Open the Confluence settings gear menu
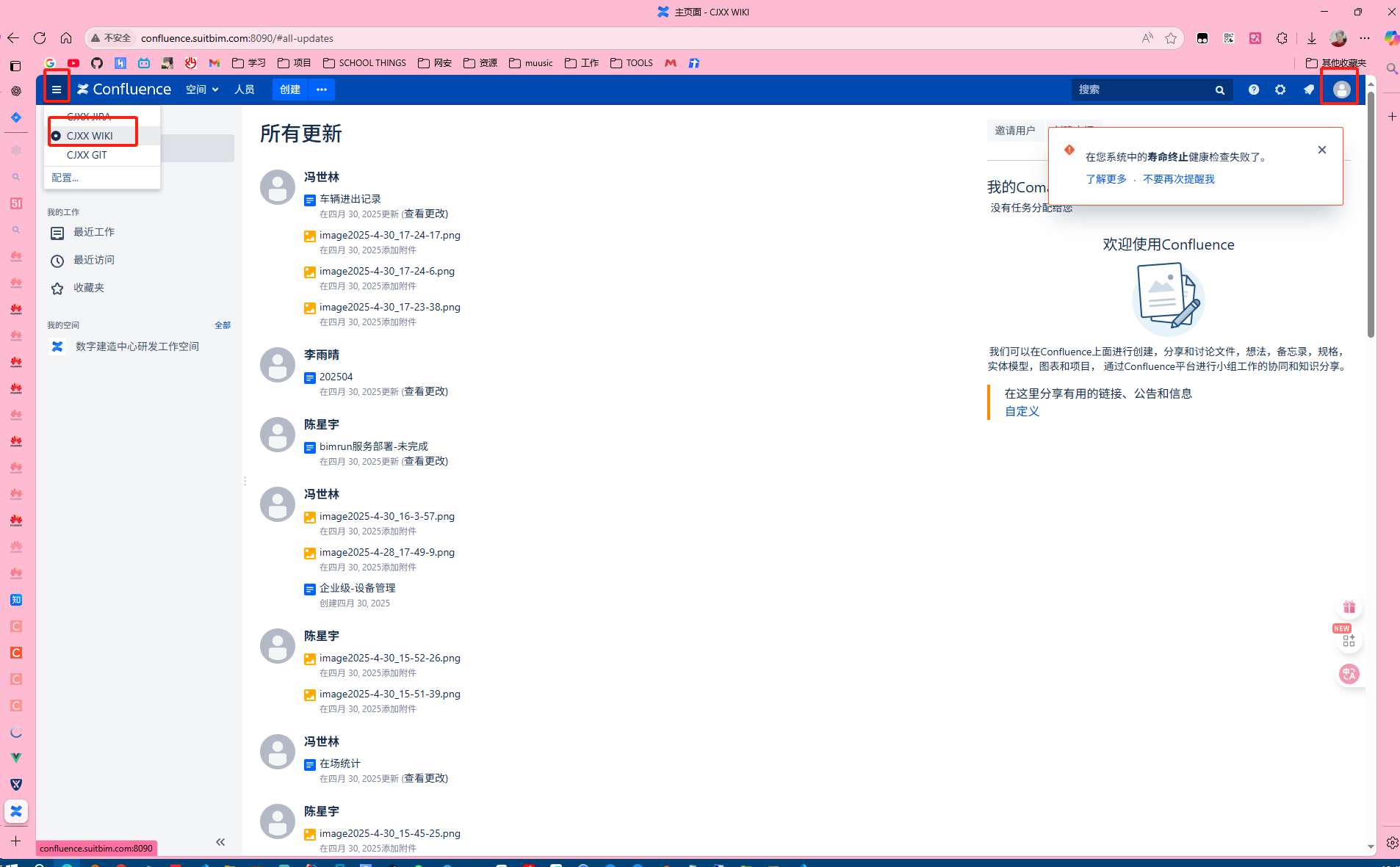This screenshot has width=1400, height=867. coord(1280,90)
